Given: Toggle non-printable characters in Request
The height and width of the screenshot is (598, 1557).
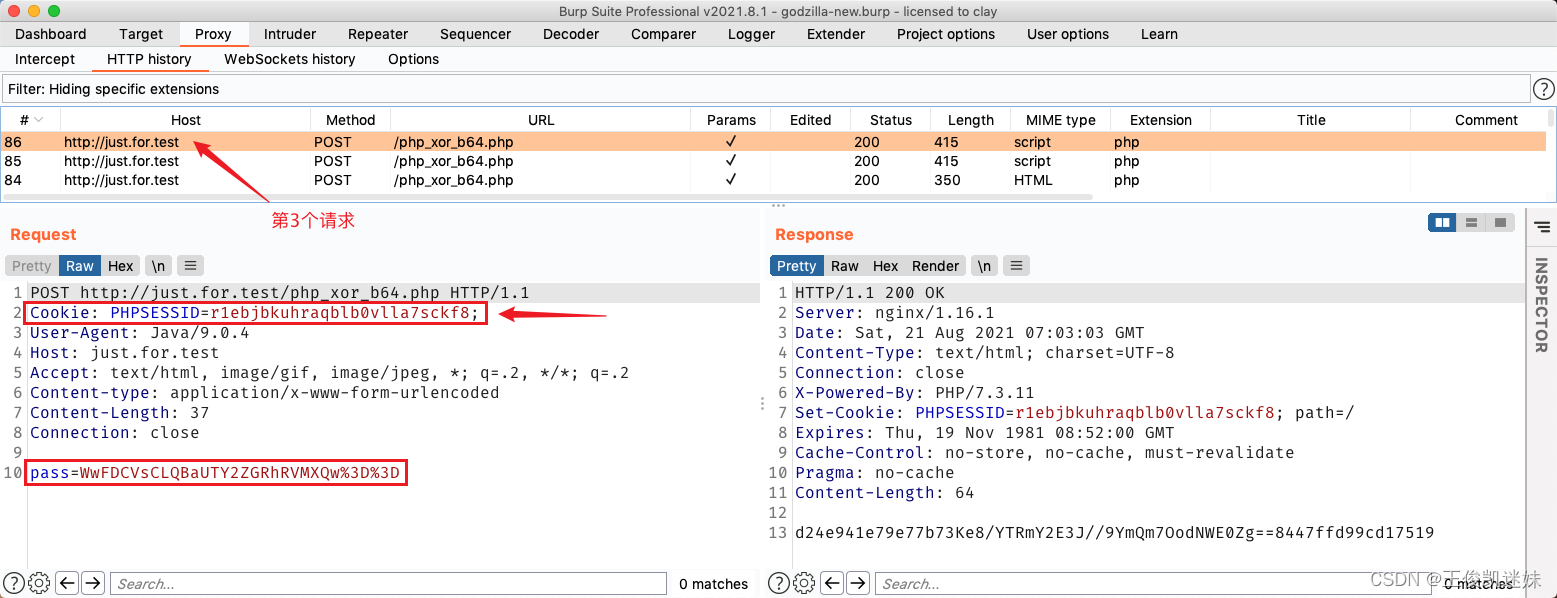Looking at the screenshot, I should [158, 266].
